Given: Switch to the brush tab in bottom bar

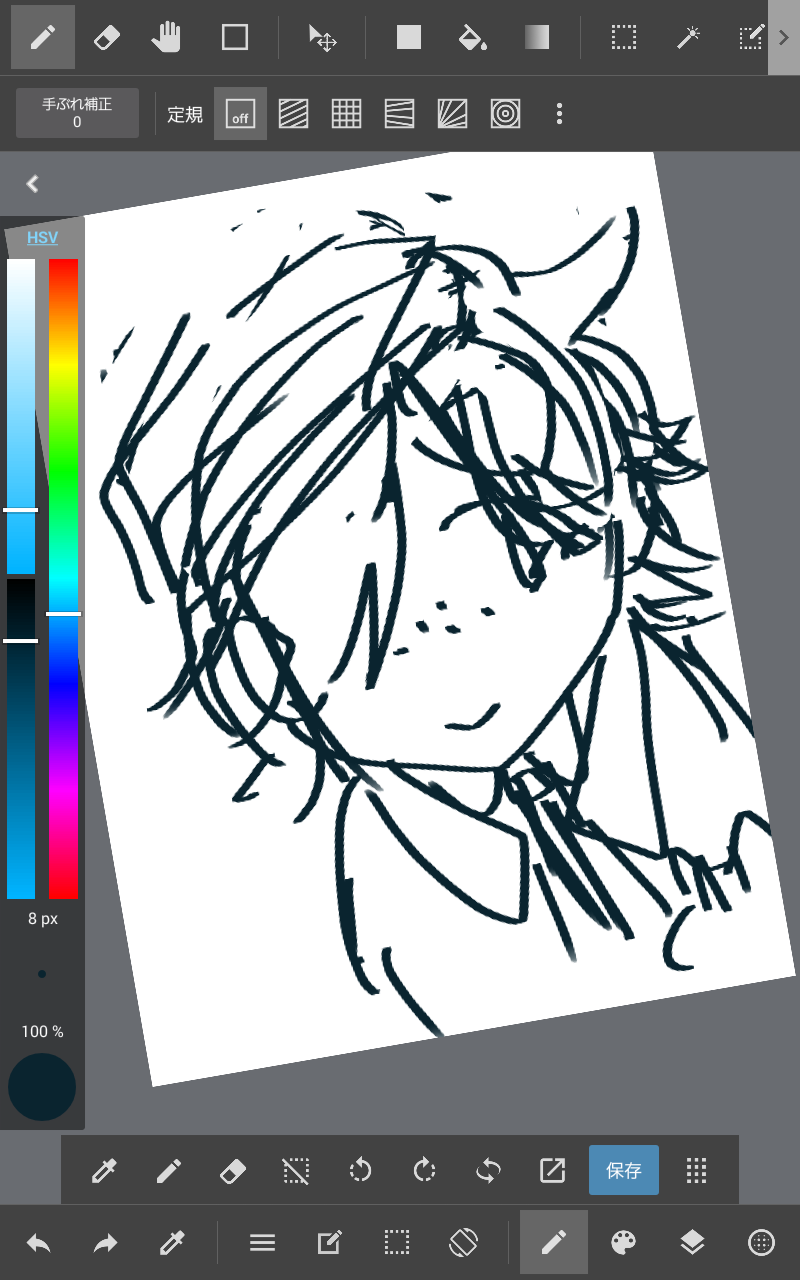Looking at the screenshot, I should pyautogui.click(x=554, y=1242).
